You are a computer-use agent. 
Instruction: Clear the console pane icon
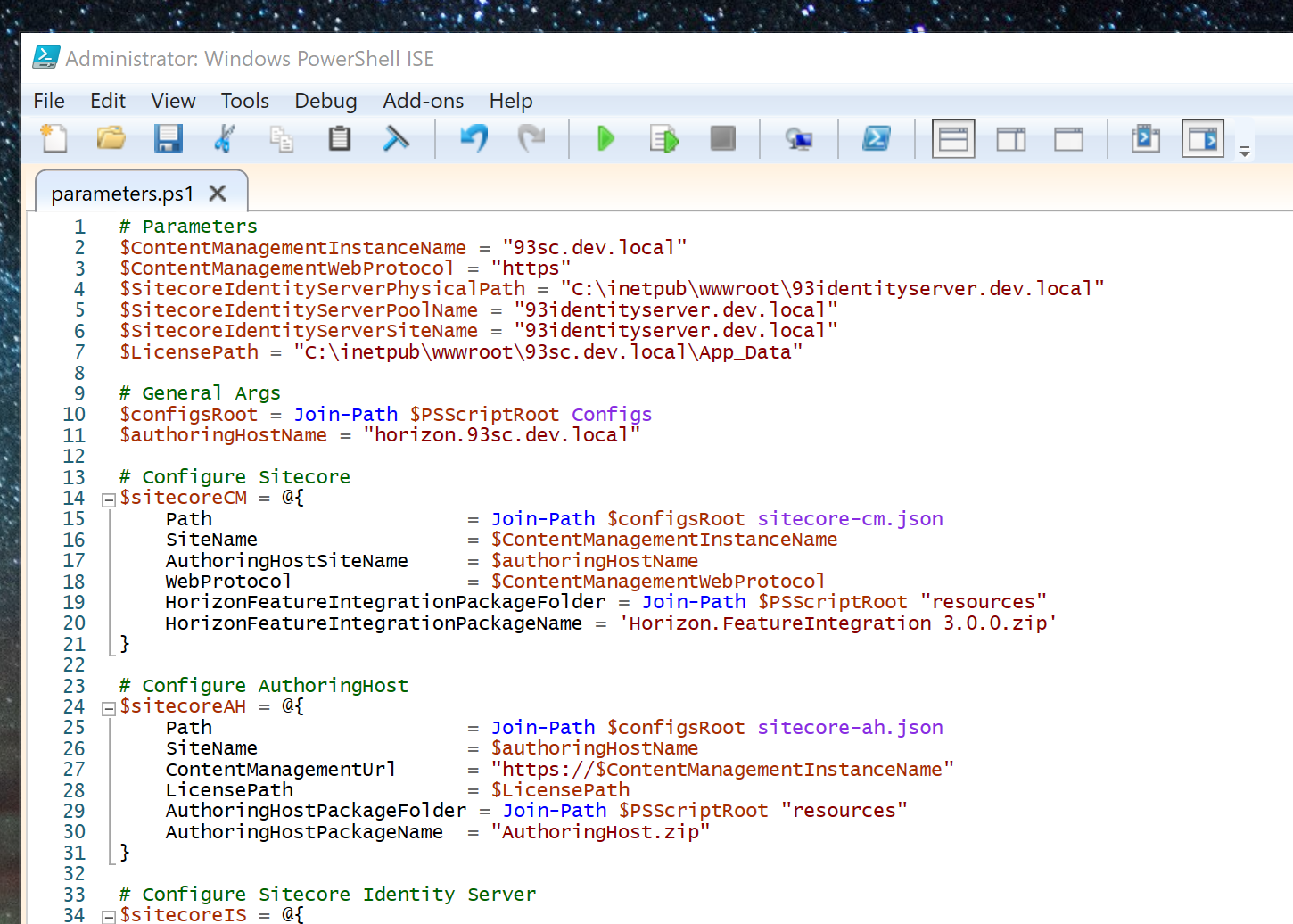(x=396, y=138)
